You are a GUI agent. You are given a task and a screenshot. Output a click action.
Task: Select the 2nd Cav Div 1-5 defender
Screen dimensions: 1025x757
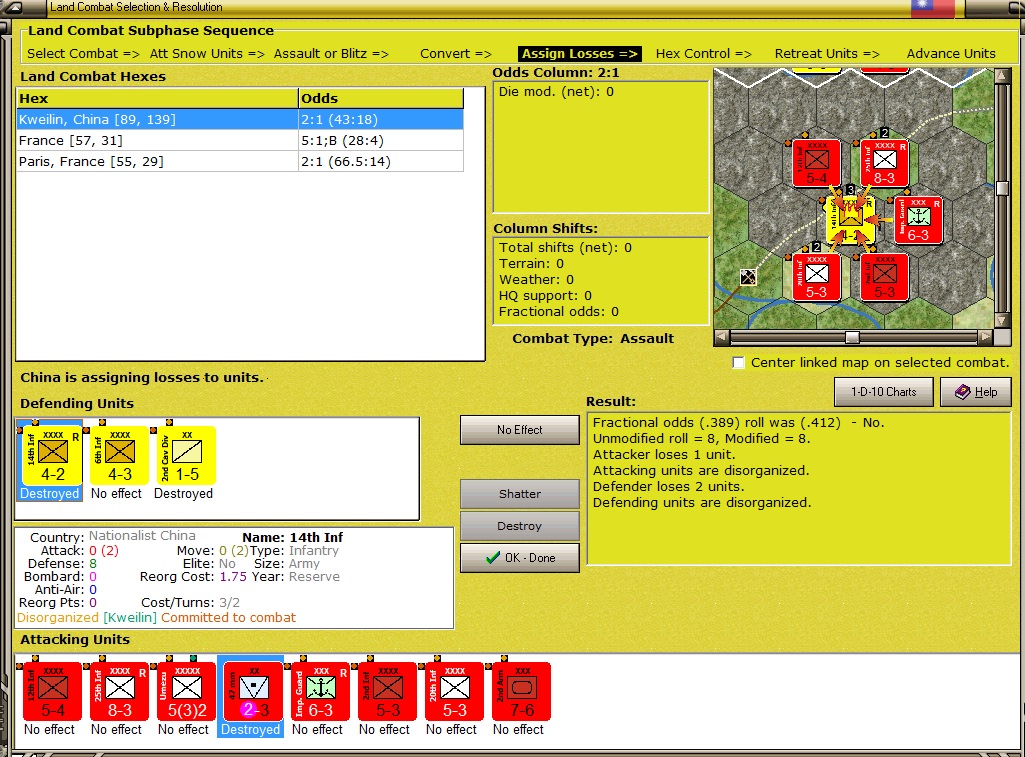tap(186, 456)
